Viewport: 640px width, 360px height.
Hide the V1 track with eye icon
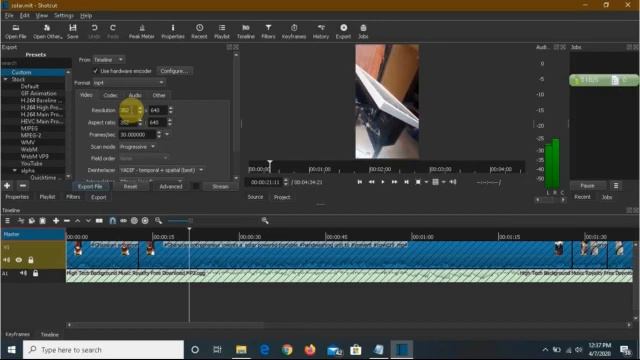pos(19,260)
